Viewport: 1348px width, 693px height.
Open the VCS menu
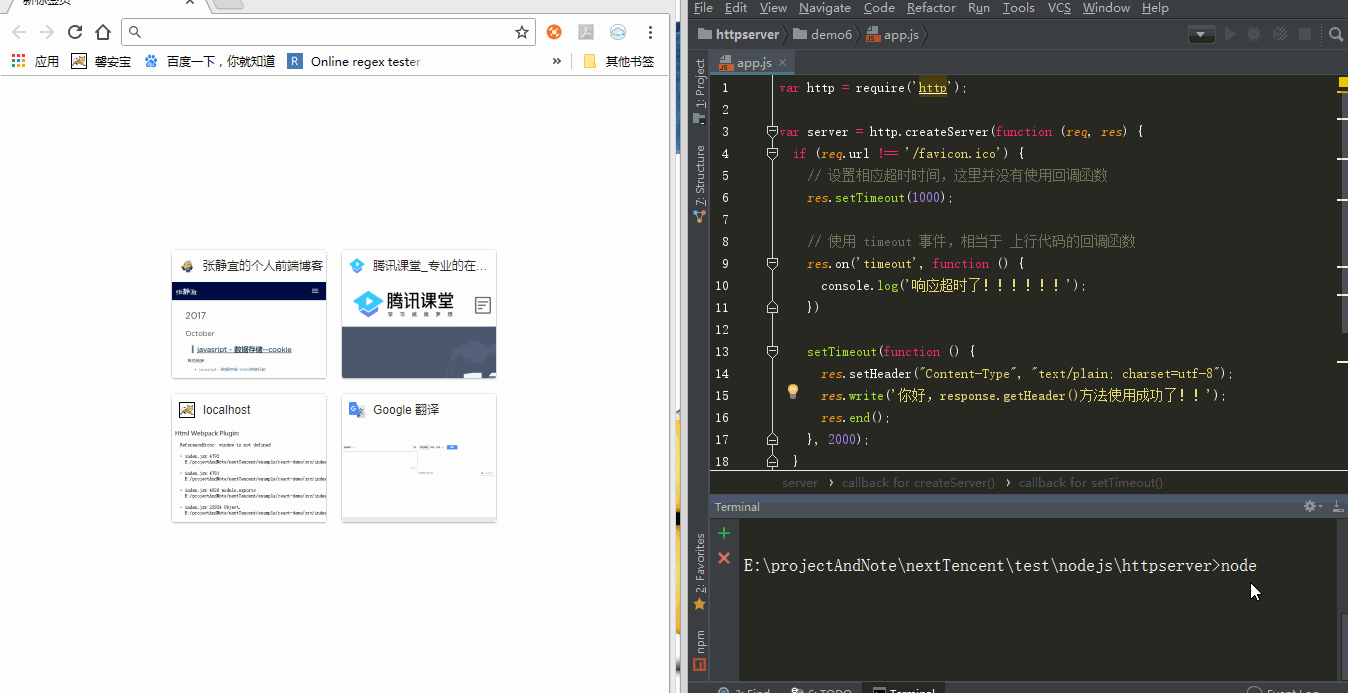[x=1059, y=8]
